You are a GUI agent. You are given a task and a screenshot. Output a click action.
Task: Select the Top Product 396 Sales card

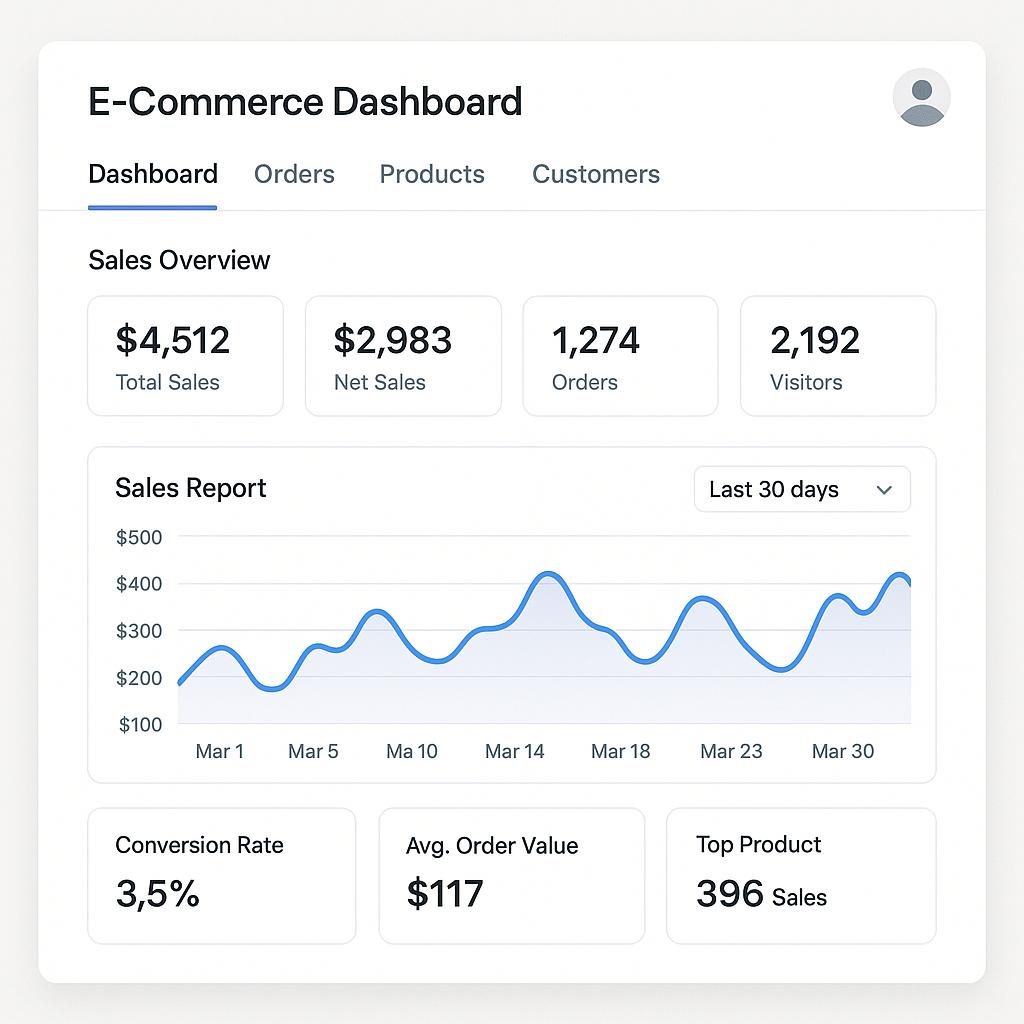[x=801, y=876]
